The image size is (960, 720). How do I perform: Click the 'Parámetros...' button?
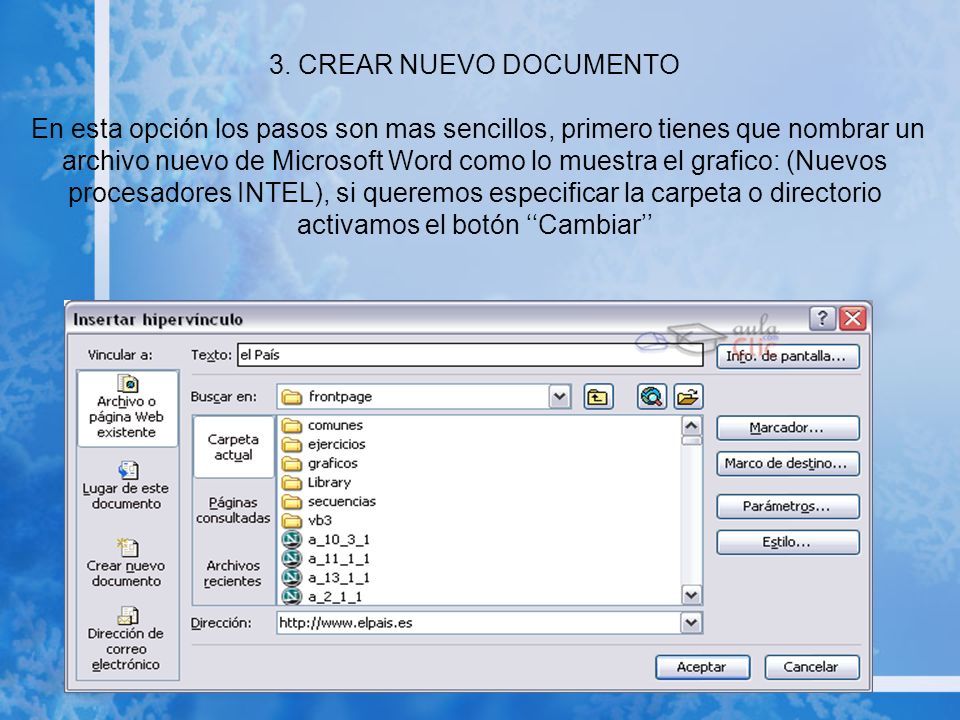[x=788, y=506]
